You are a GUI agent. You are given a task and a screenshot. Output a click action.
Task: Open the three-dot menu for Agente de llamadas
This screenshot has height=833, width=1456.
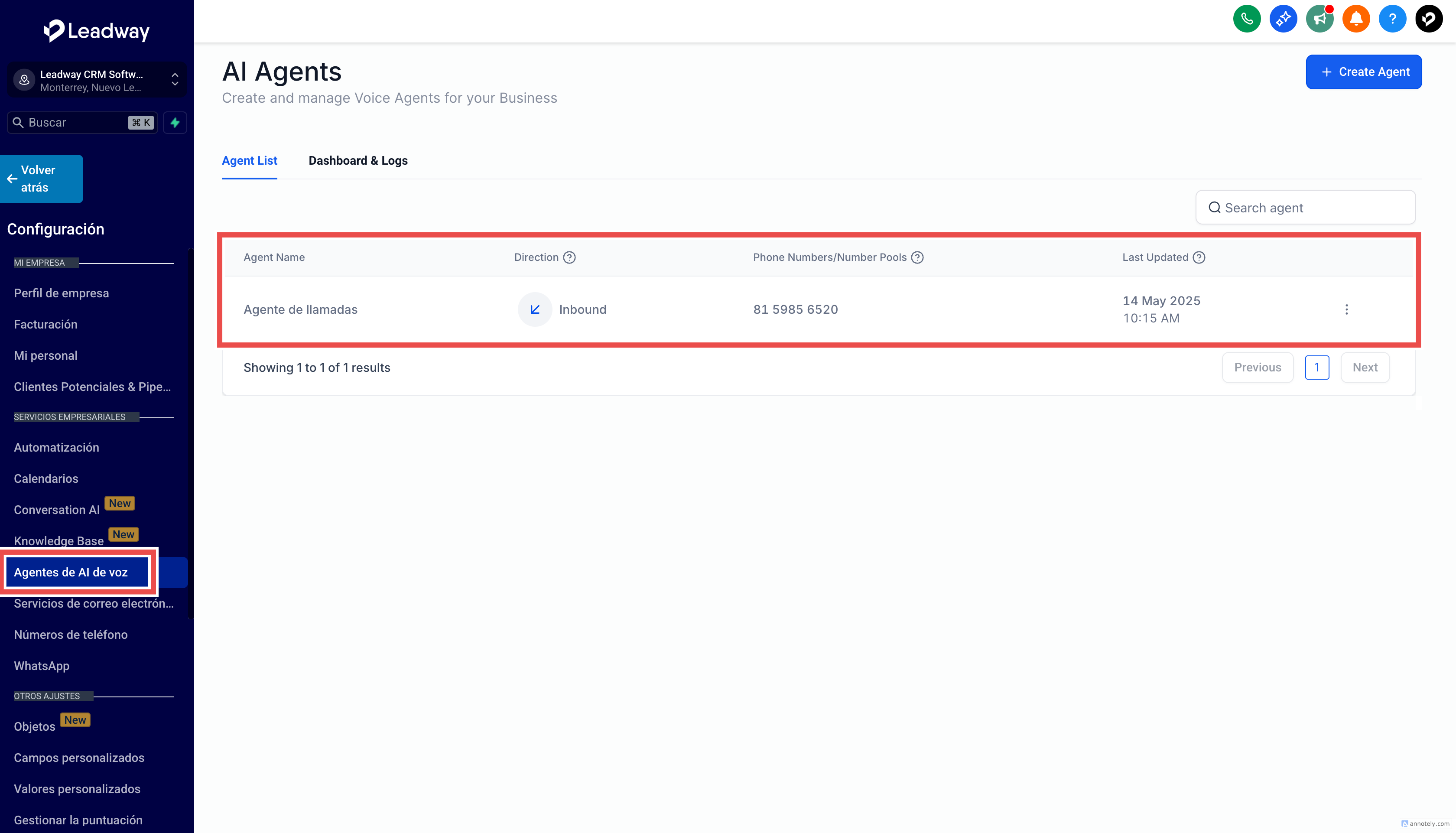1346,309
